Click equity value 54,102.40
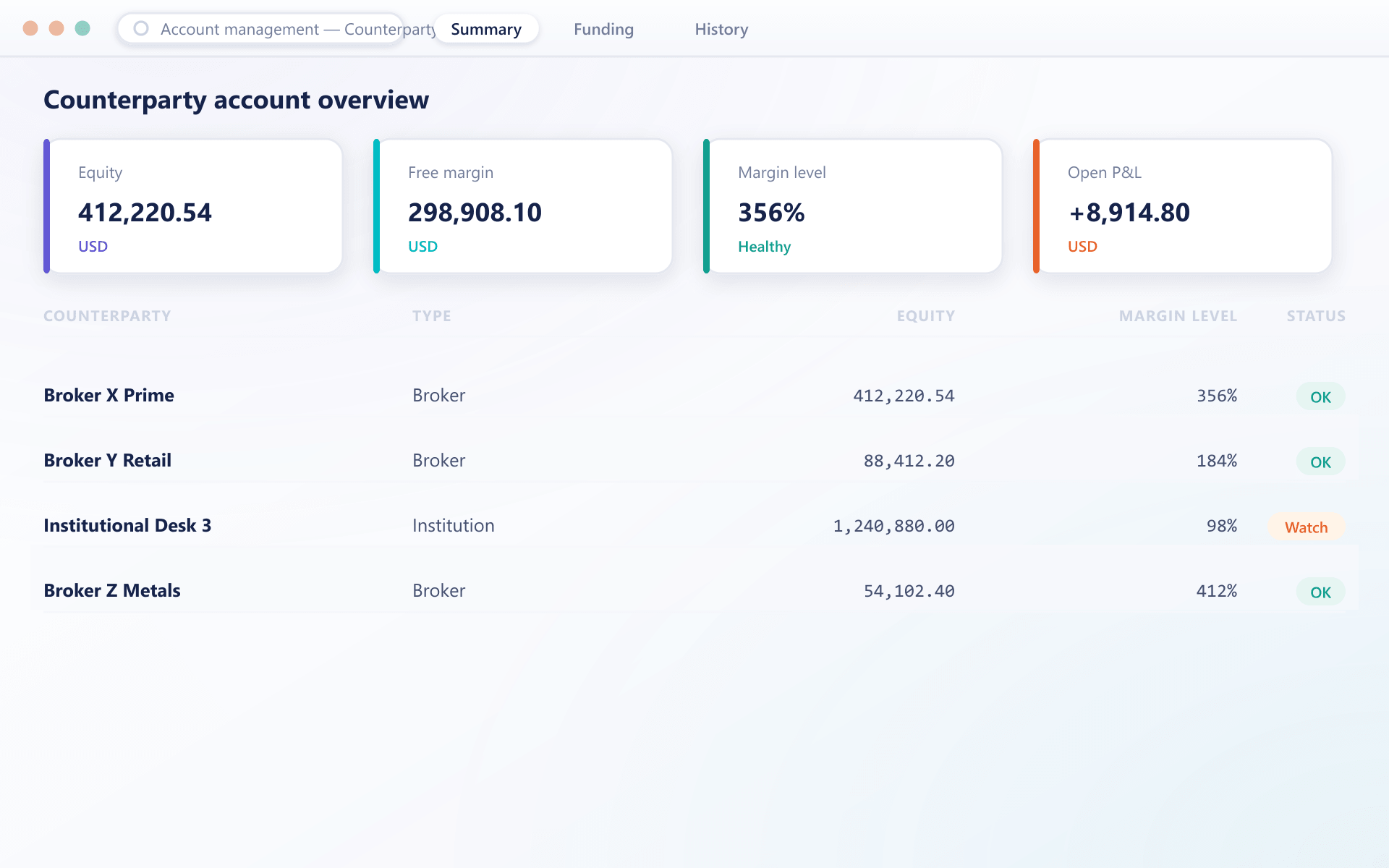Viewport: 1389px width, 868px height. coord(909,591)
